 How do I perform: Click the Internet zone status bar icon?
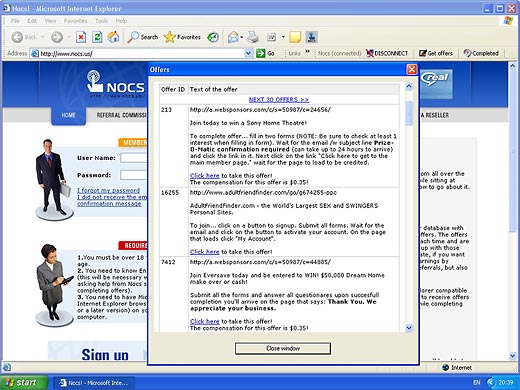tap(445, 368)
